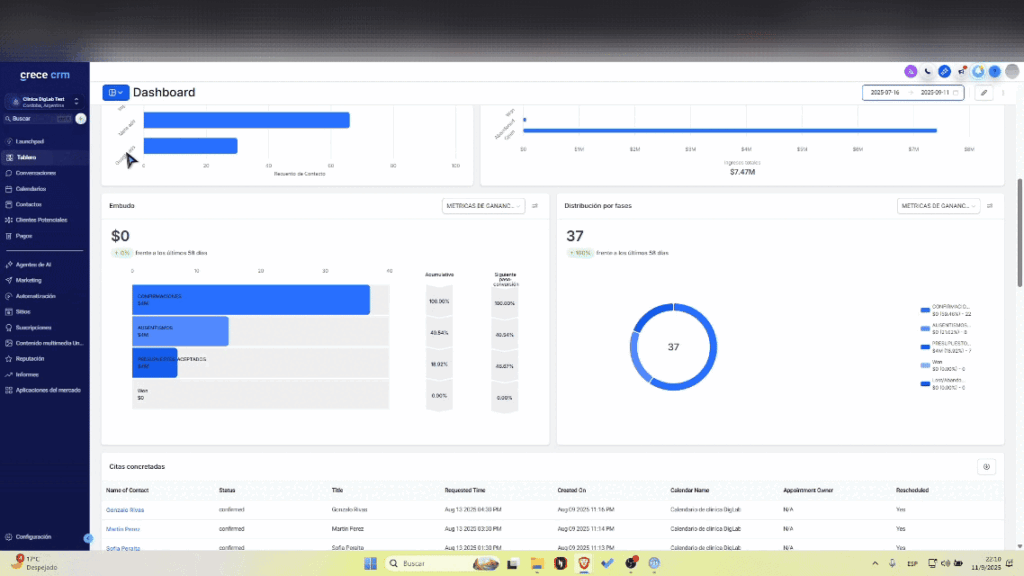
Task: Go to Calendarios in the sidebar
Action: 31,188
